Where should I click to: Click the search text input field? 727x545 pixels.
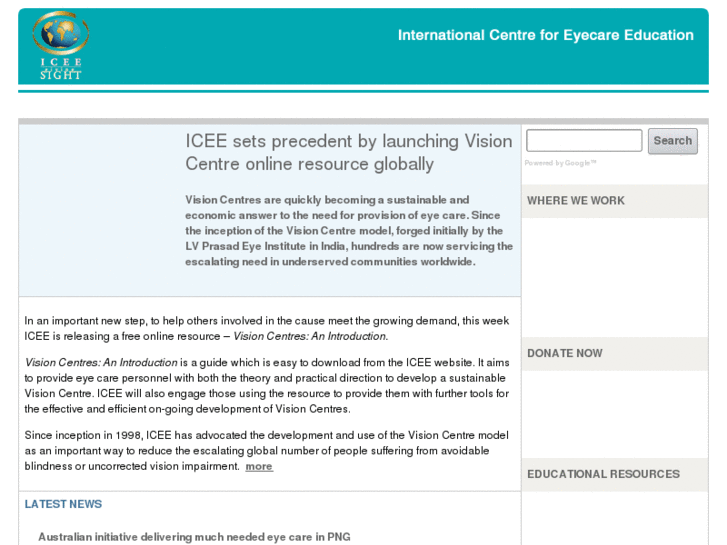(x=584, y=141)
